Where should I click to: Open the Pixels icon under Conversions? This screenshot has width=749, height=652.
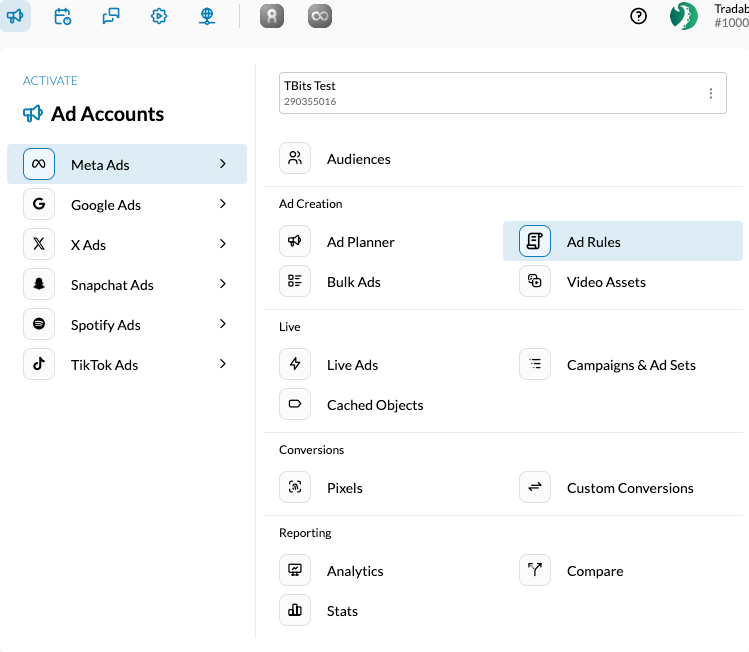[x=295, y=488]
